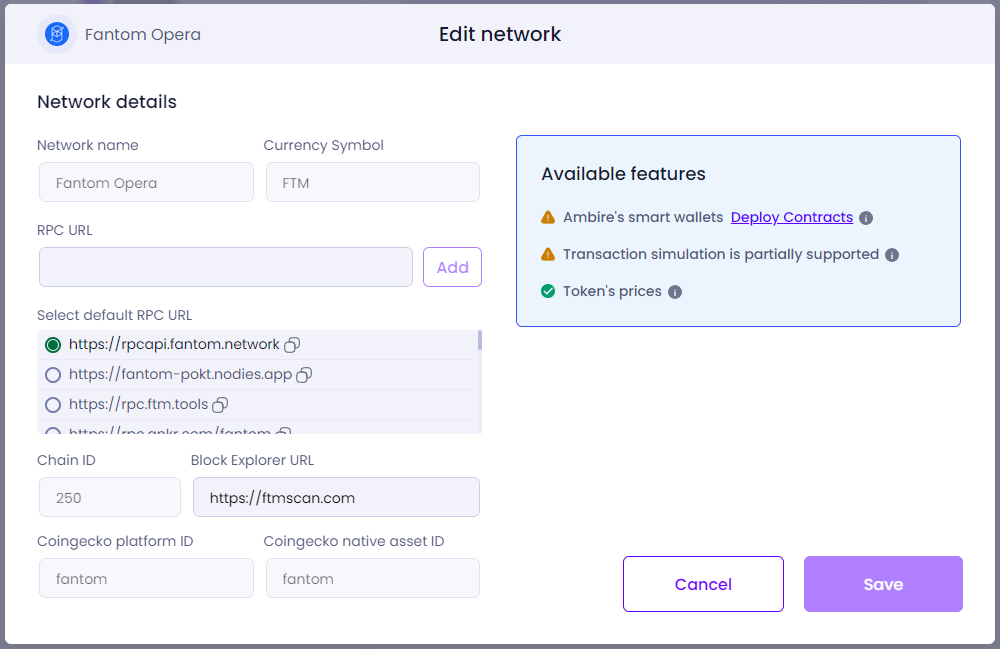This screenshot has height=649, width=1000.
Task: Click the RPC URL list scrollbar
Action: (x=480, y=340)
